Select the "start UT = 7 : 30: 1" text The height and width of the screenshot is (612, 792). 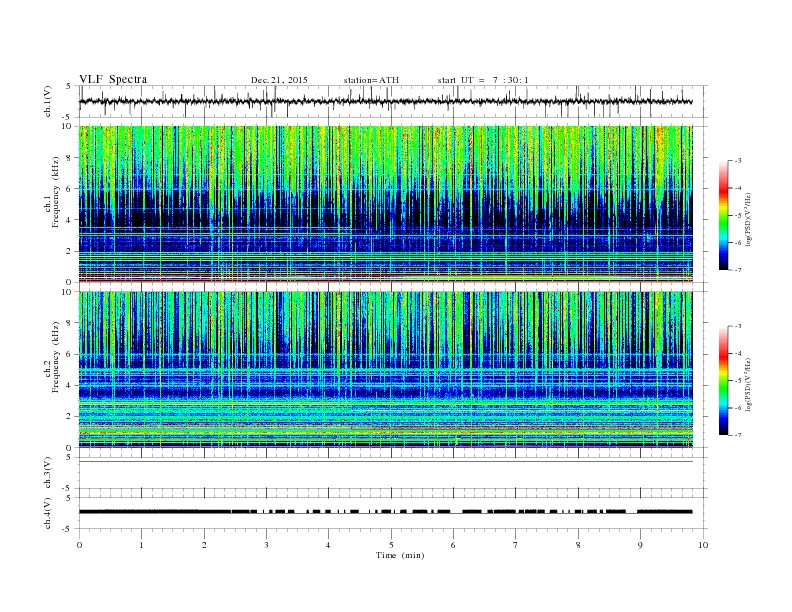(x=483, y=80)
